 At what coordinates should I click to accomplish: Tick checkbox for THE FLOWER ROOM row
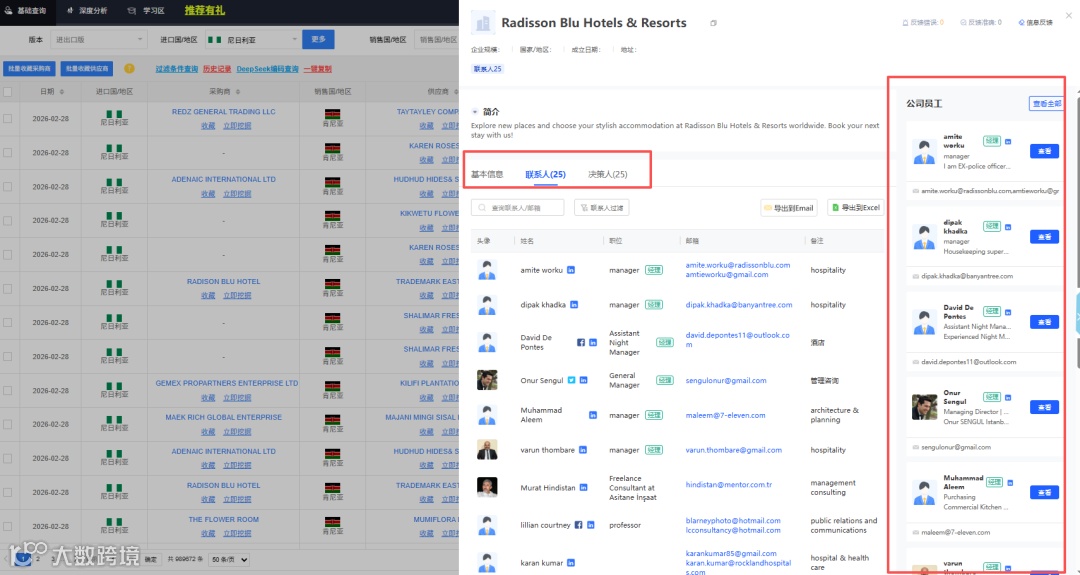[8, 526]
